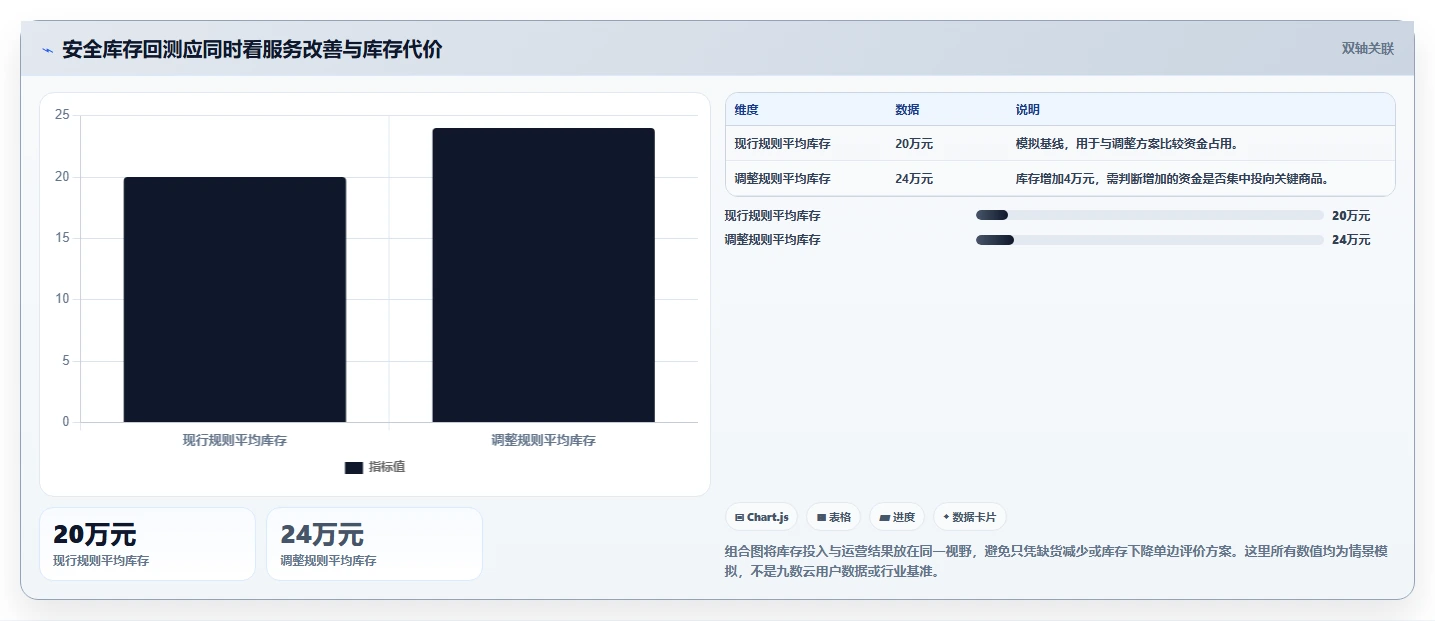Screen dimensions: 1435x621
Task: Click the panel title 安全库存回测应同时看服务改善与库存代价
Action: pyautogui.click(x=252, y=49)
